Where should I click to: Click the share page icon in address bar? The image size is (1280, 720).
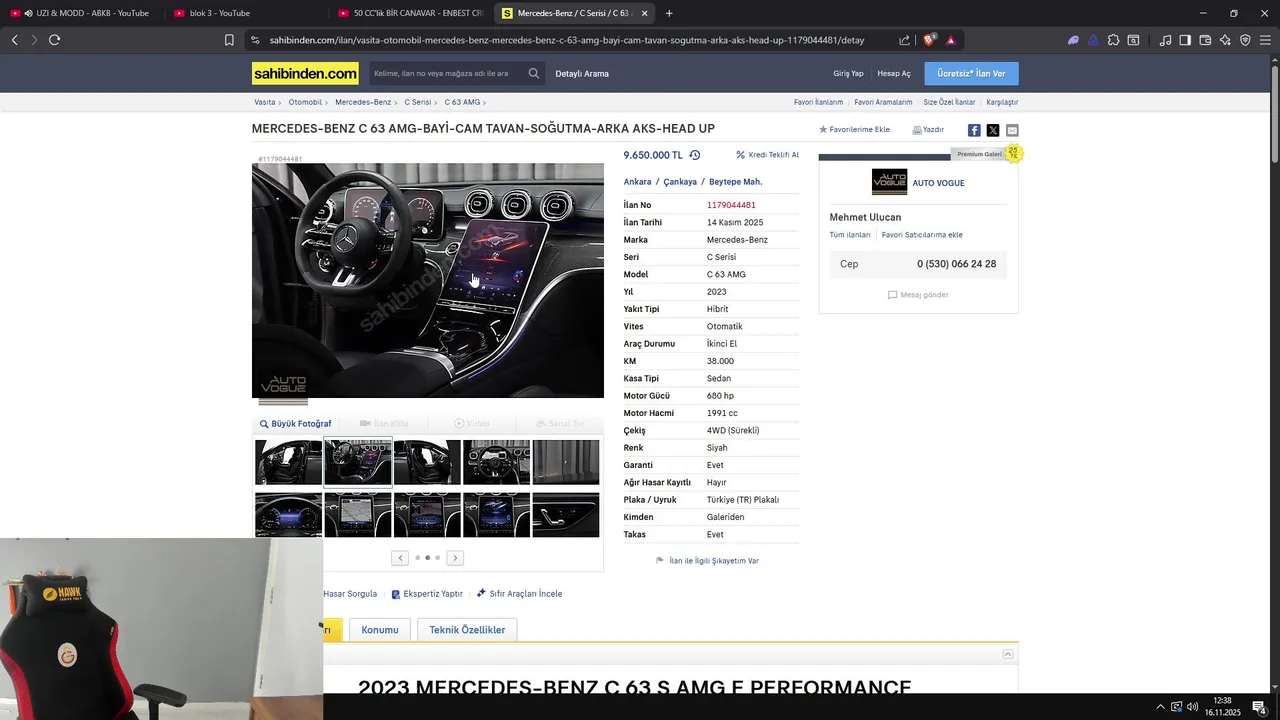coord(905,40)
